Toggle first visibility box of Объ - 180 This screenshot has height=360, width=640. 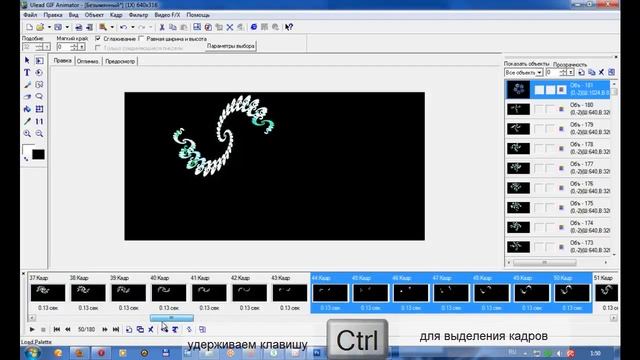[x=539, y=109]
